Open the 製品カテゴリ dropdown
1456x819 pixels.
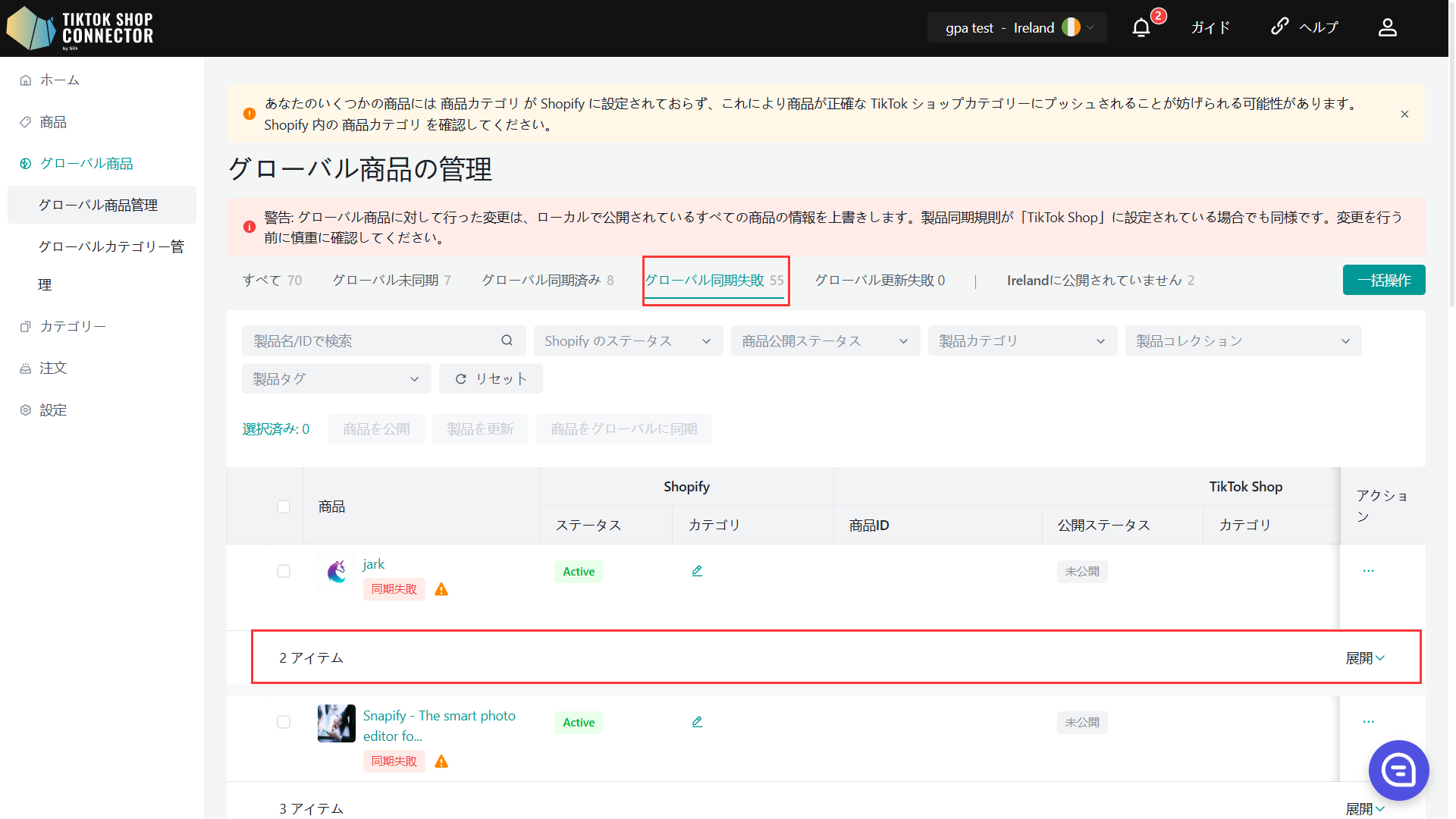(x=1022, y=340)
